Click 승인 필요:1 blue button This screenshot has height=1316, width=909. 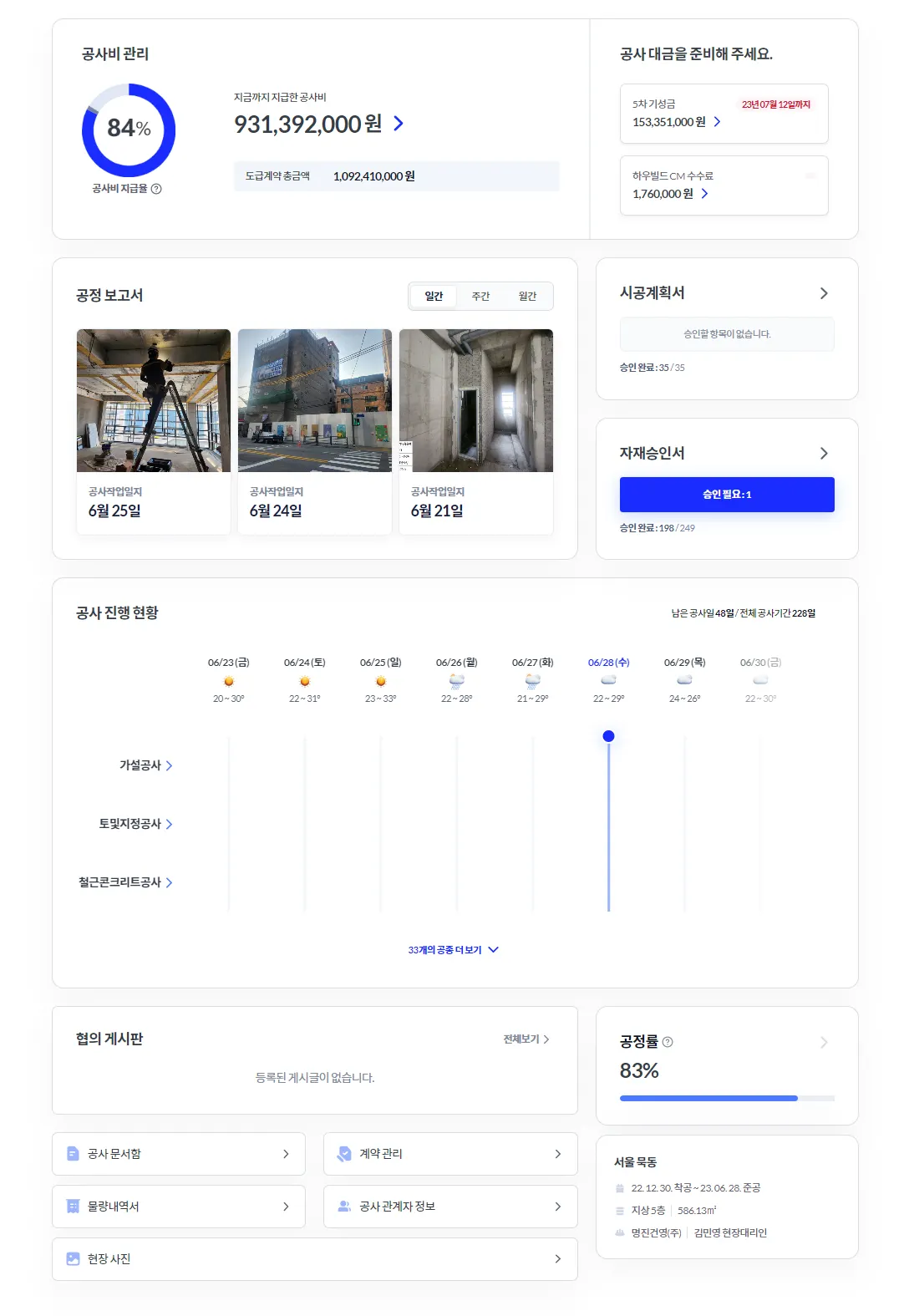pos(727,495)
